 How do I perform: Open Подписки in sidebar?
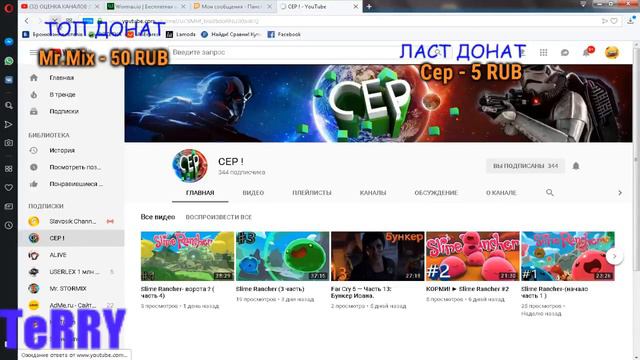(71, 111)
